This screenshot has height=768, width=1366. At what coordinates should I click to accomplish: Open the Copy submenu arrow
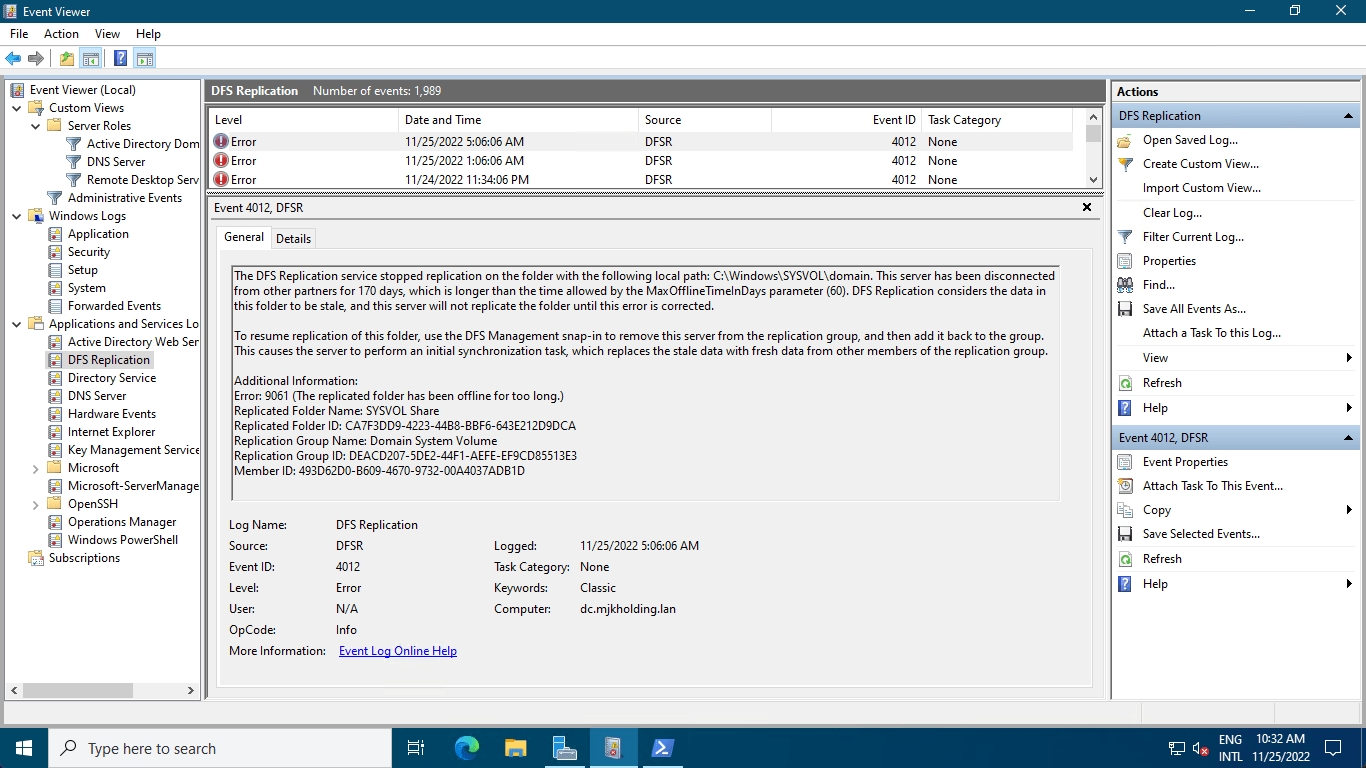[1349, 510]
